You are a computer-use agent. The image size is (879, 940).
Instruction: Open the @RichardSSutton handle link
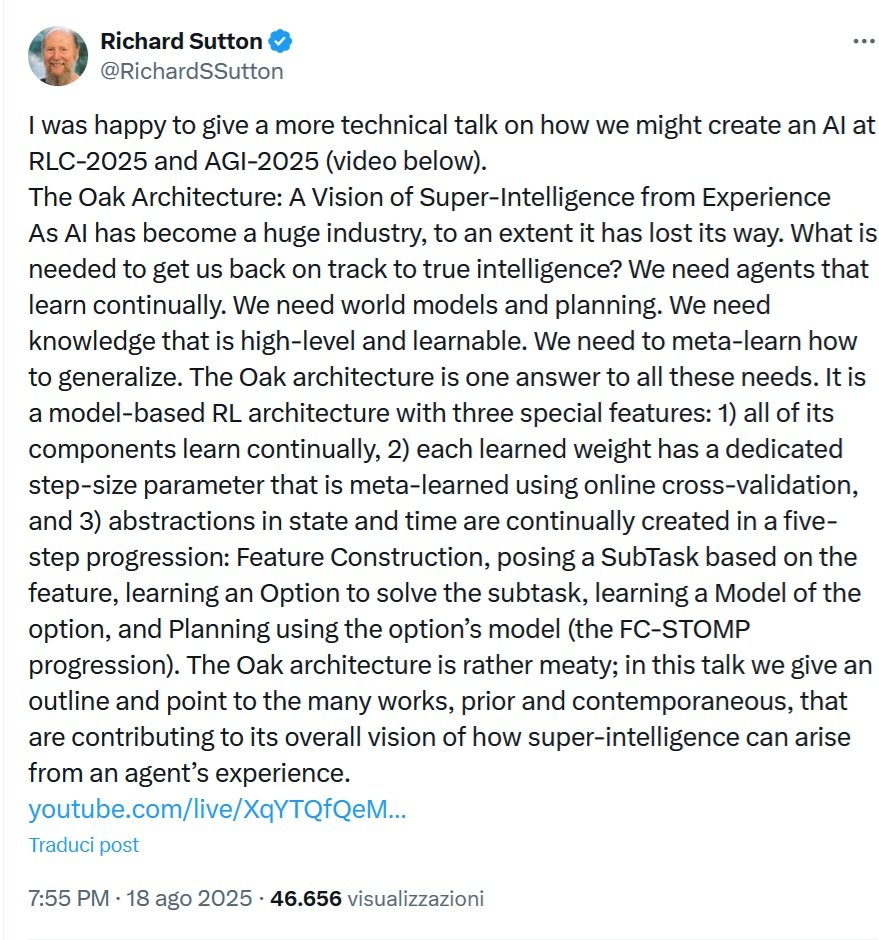191,71
